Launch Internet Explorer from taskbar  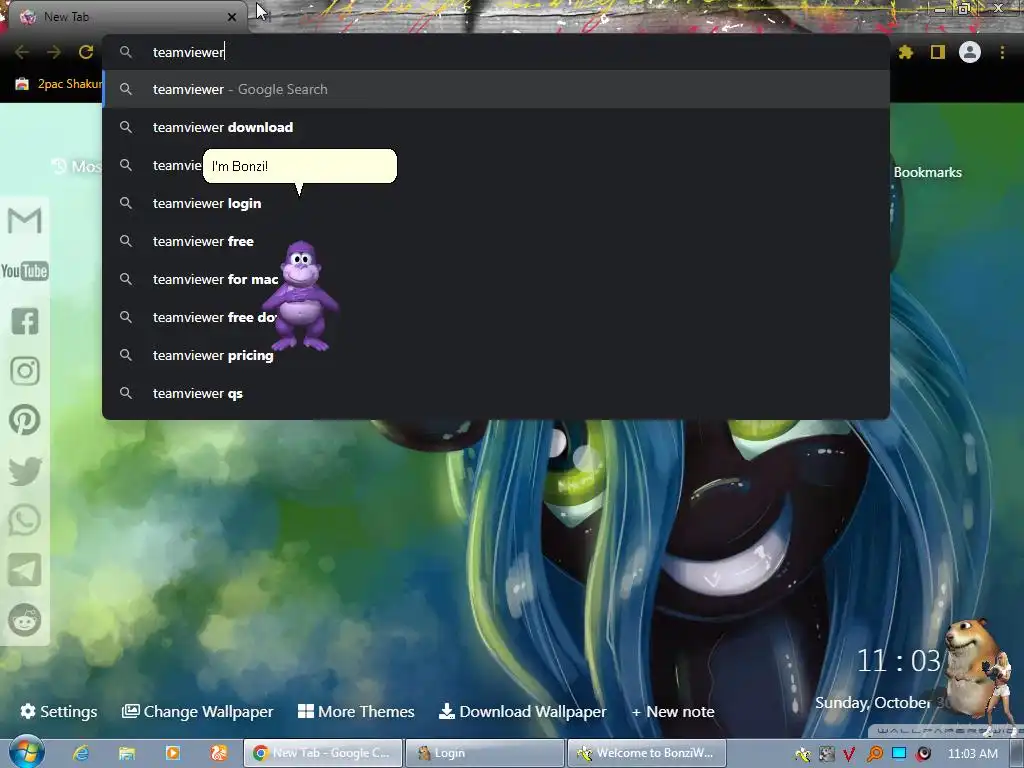tap(80, 753)
